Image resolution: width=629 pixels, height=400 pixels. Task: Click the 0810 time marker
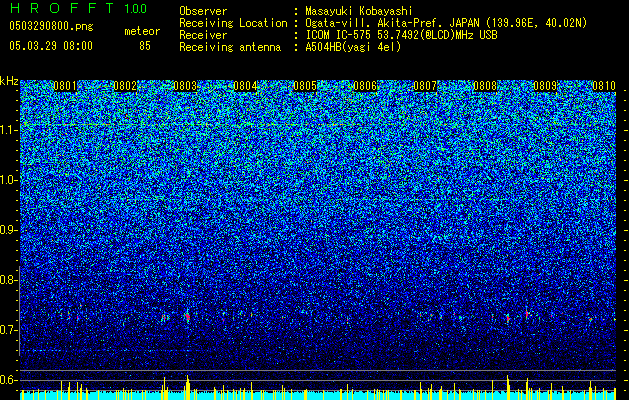coord(604,86)
